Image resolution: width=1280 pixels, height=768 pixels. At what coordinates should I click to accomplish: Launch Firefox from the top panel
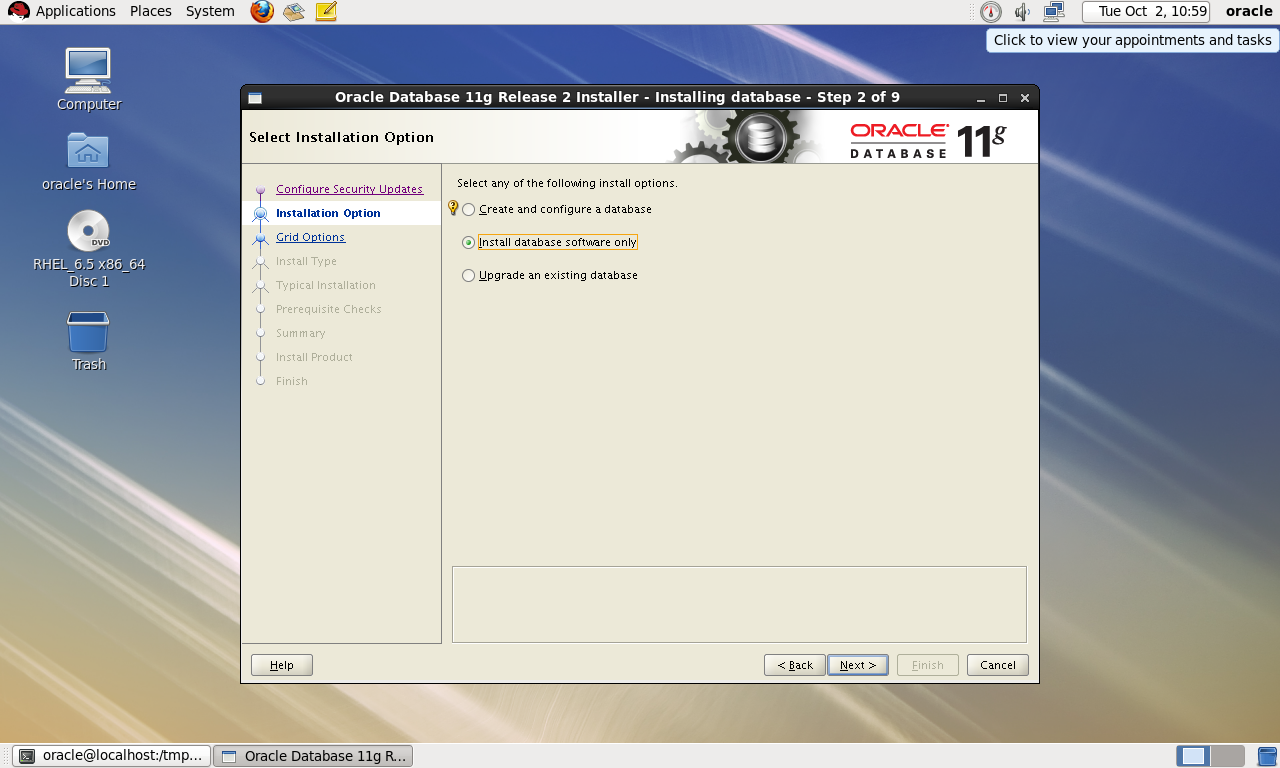click(x=262, y=12)
